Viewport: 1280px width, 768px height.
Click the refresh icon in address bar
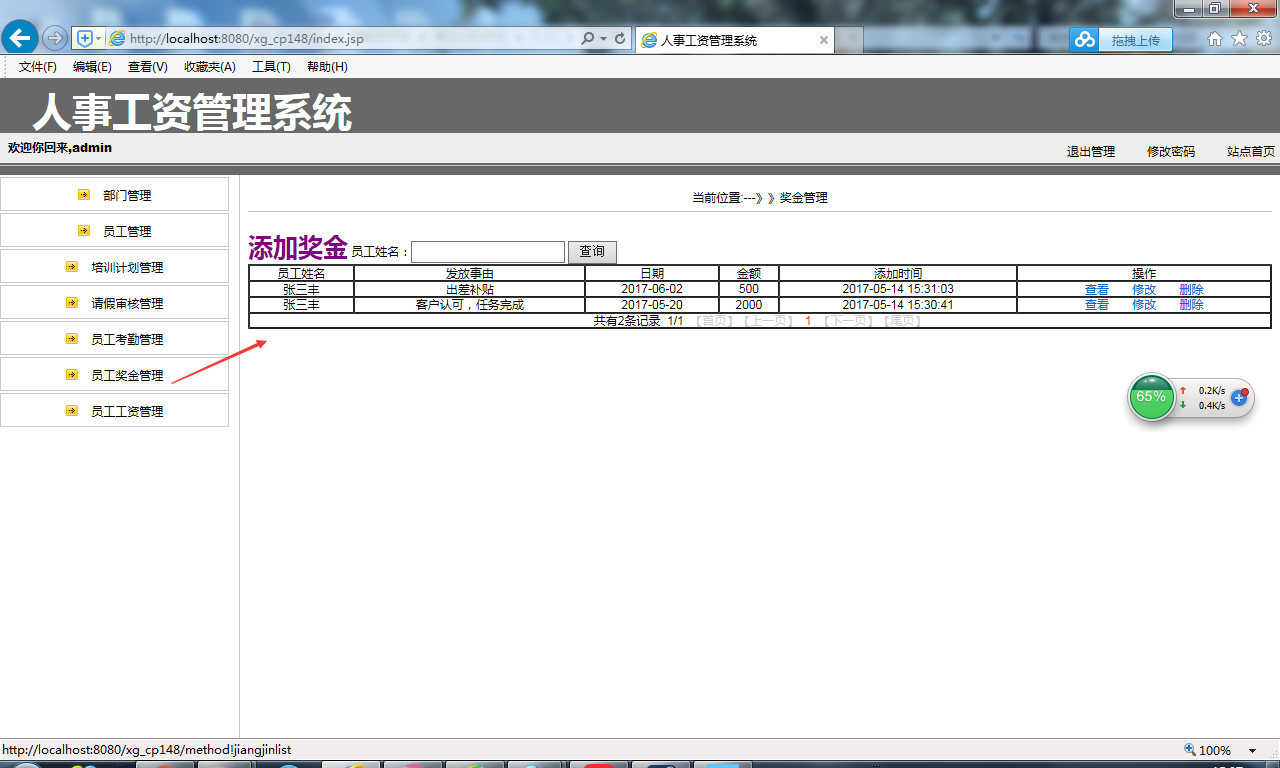(620, 39)
